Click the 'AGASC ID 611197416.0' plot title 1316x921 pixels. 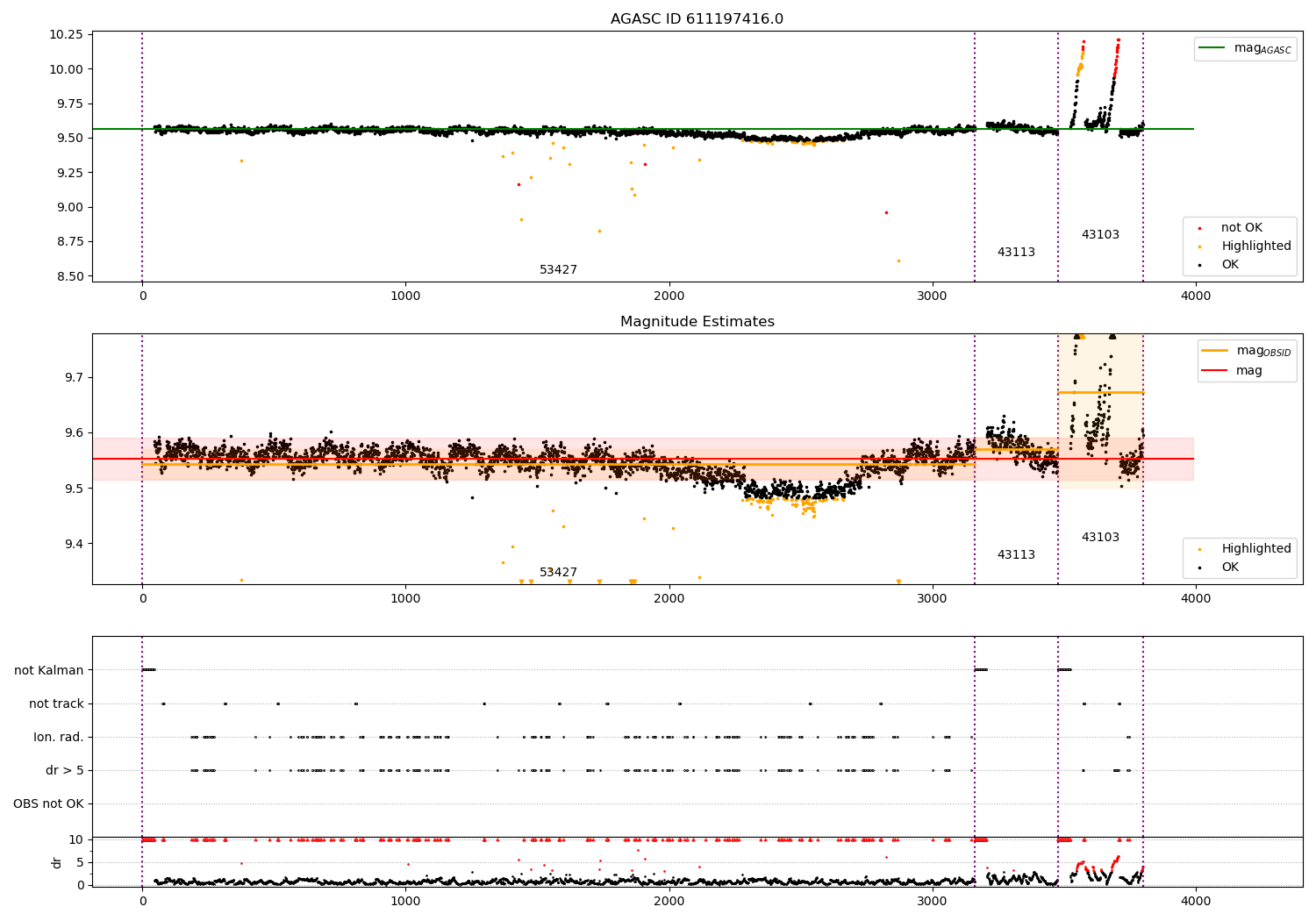click(x=697, y=19)
